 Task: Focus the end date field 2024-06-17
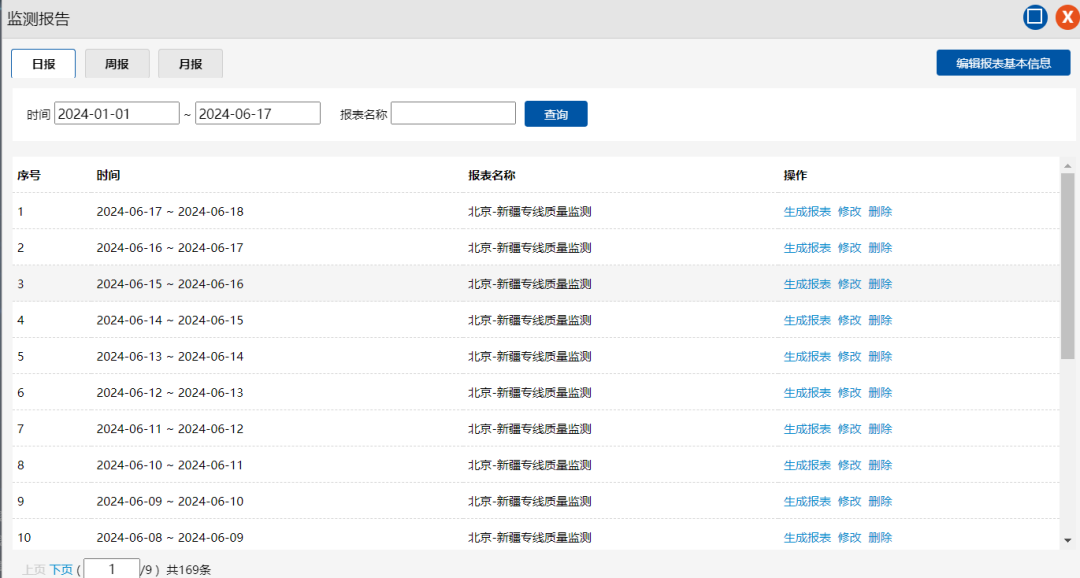258,114
